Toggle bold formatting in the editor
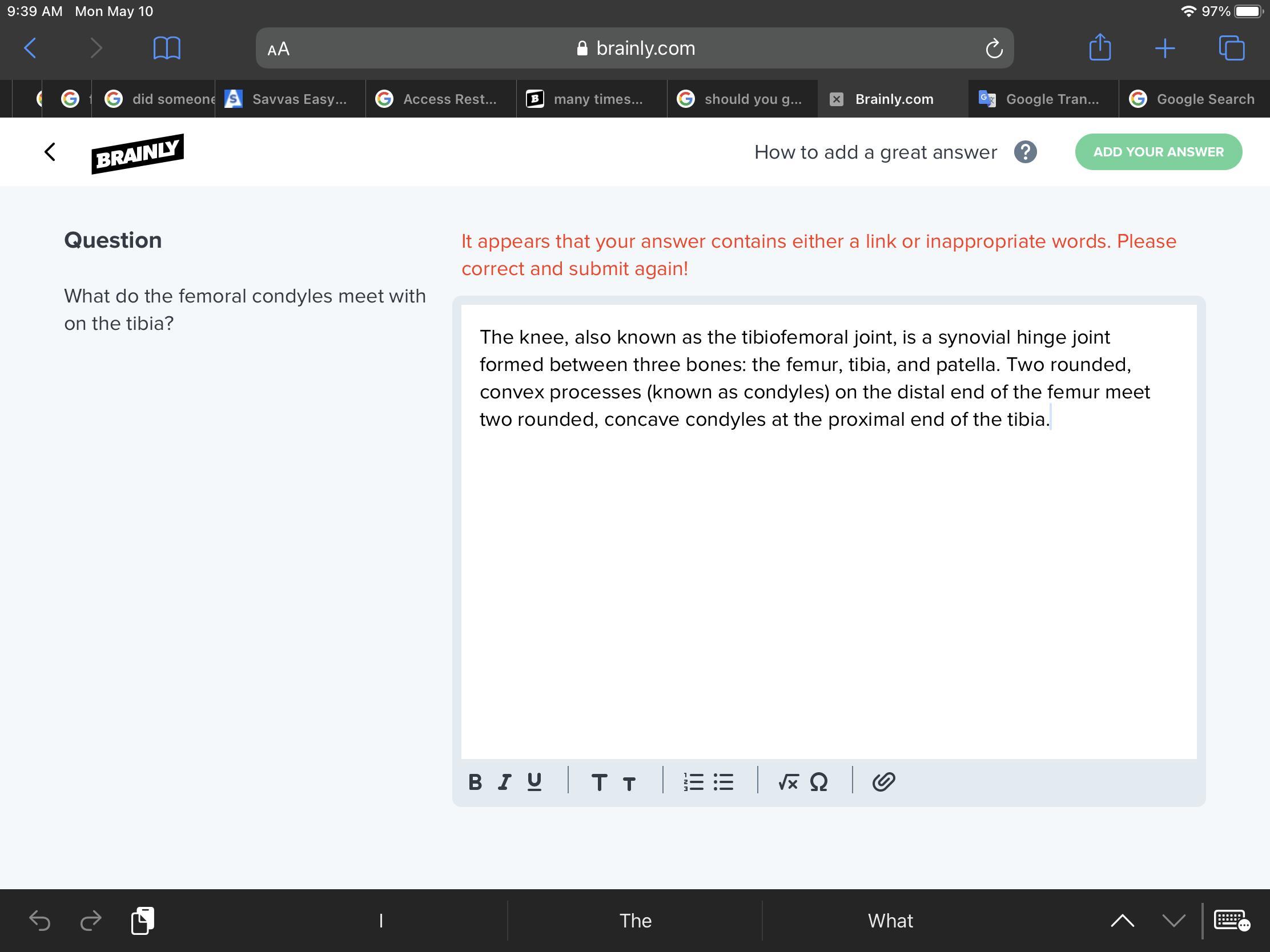 click(x=475, y=782)
